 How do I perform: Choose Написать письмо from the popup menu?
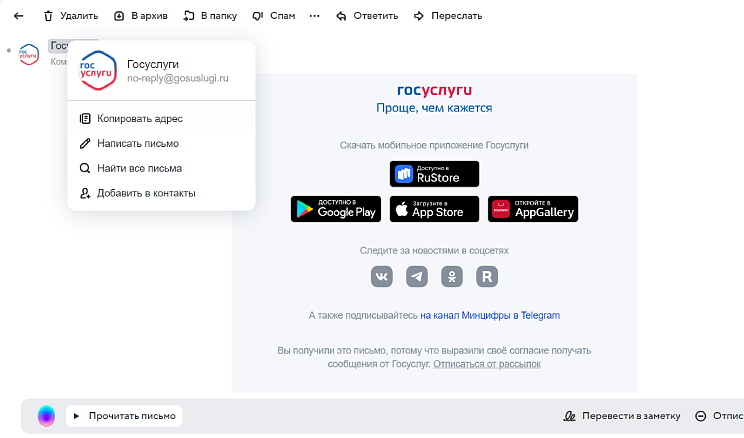pyautogui.click(x=161, y=143)
